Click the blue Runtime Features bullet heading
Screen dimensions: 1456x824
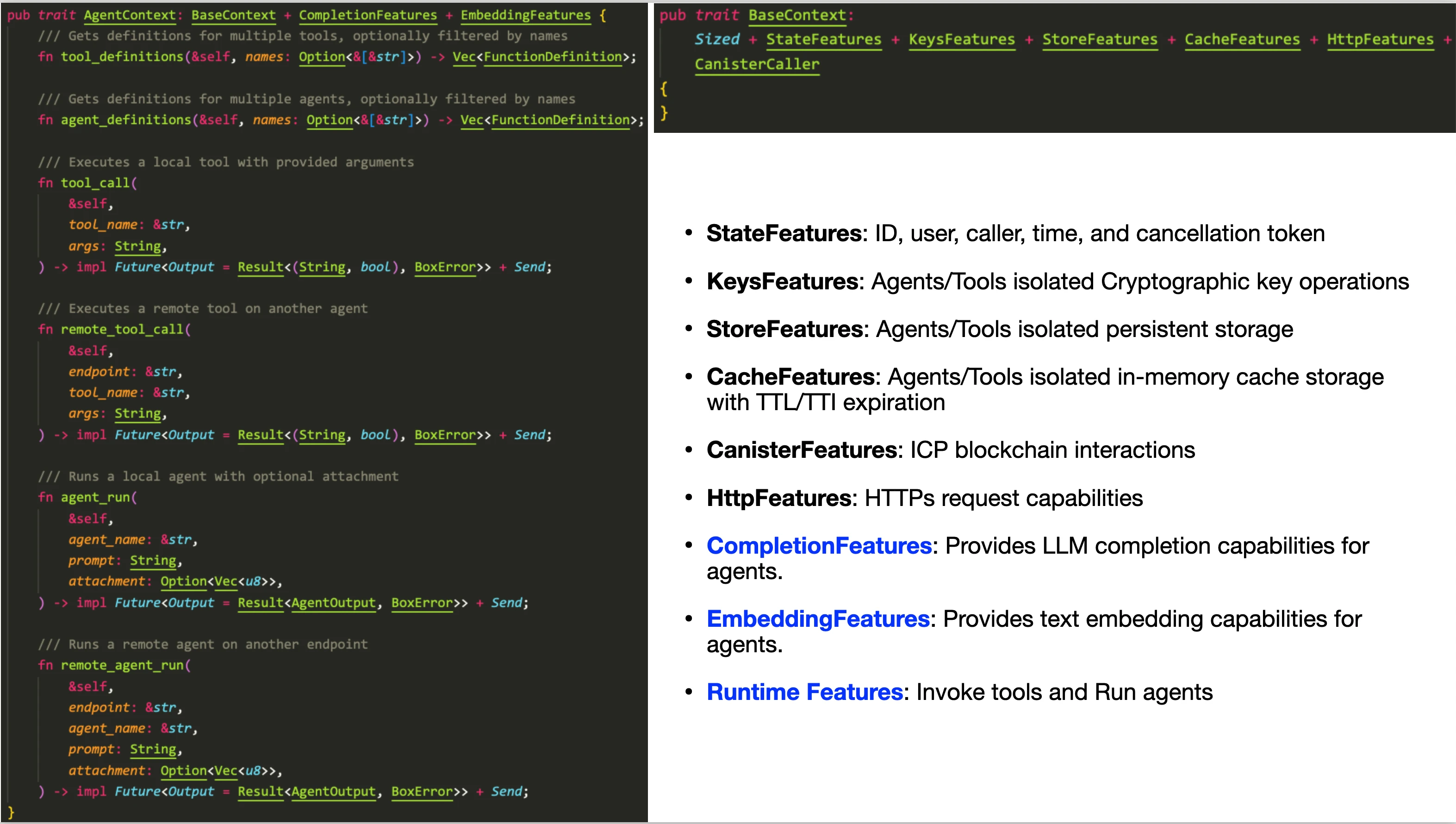(805, 692)
